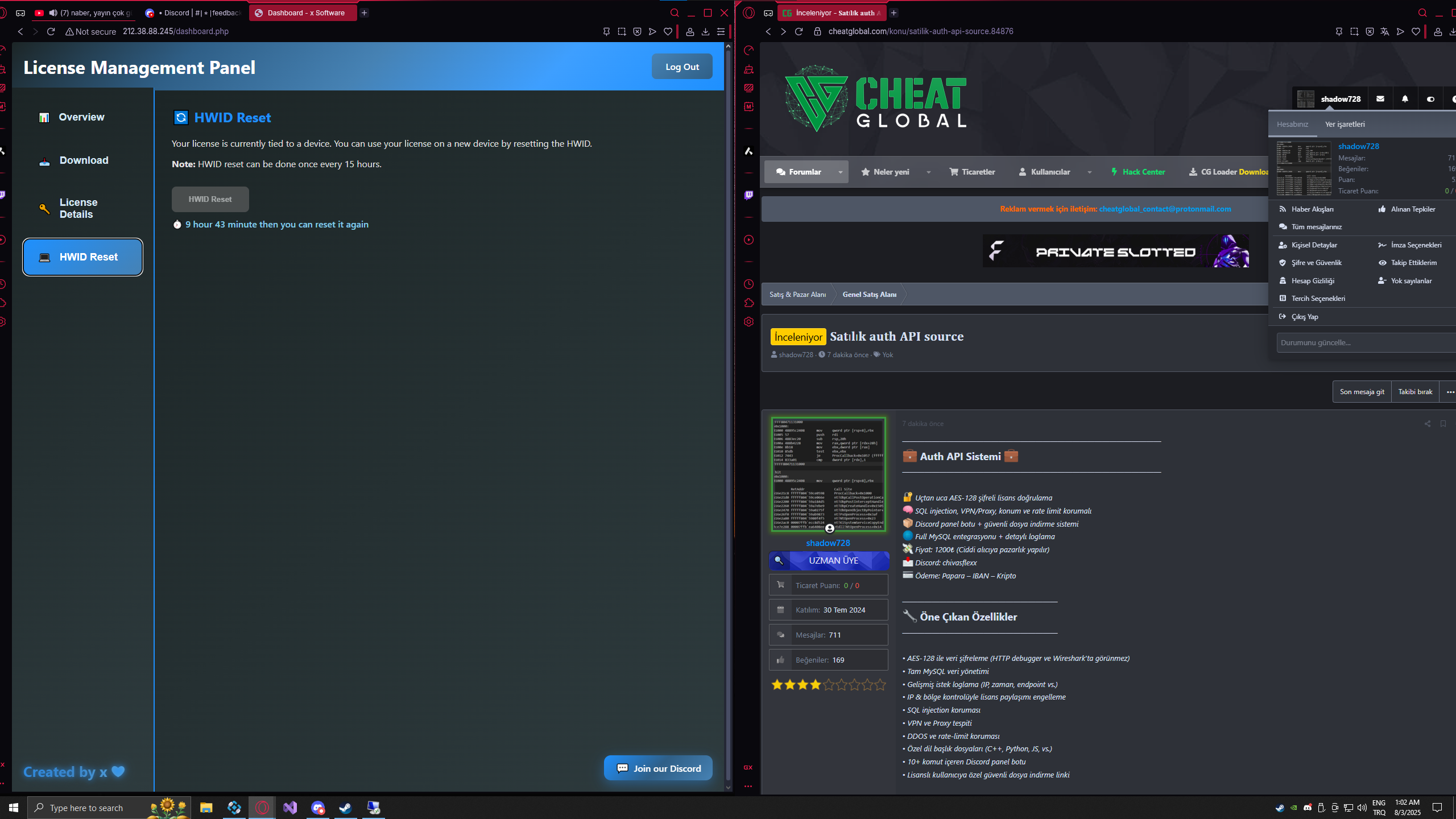Screen dimensions: 1456x819
Task: Click Join our Discord button
Action: pos(658,768)
